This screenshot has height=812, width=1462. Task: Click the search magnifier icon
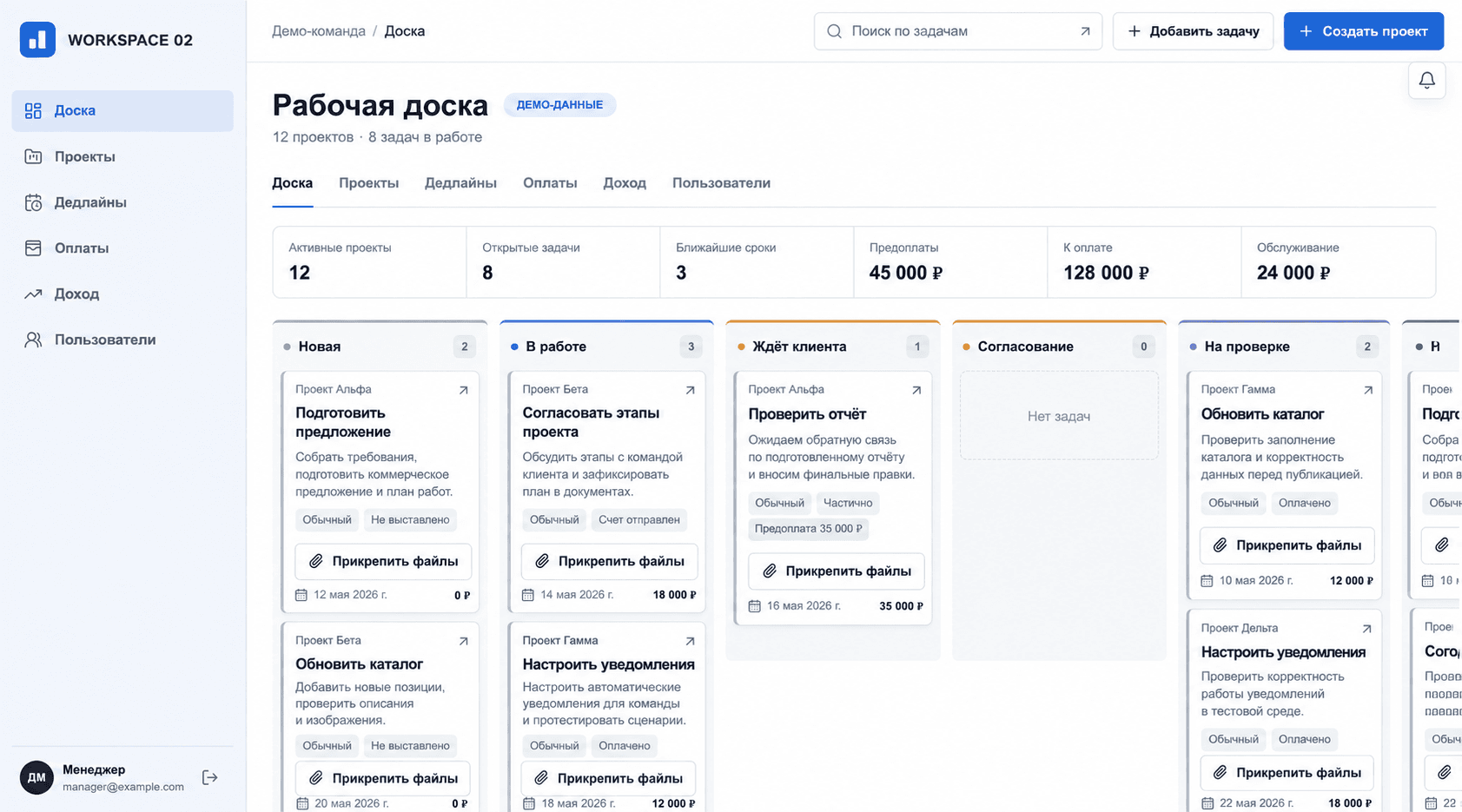pos(834,31)
